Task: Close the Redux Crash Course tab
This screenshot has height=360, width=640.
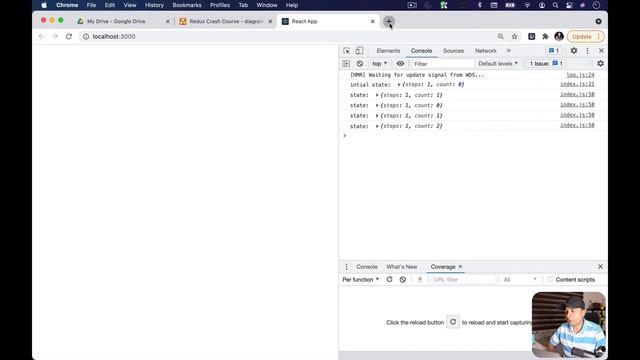Action: tap(270, 21)
